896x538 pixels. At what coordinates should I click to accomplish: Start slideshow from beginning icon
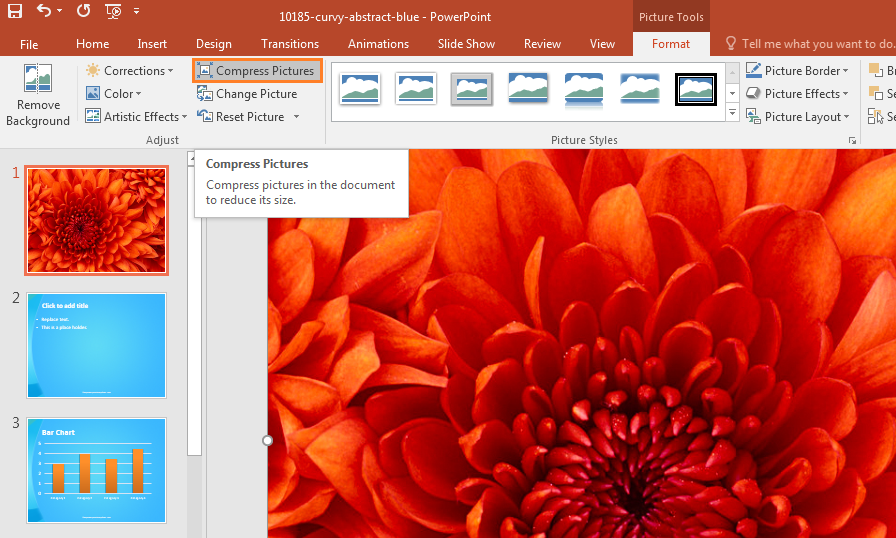tap(113, 11)
